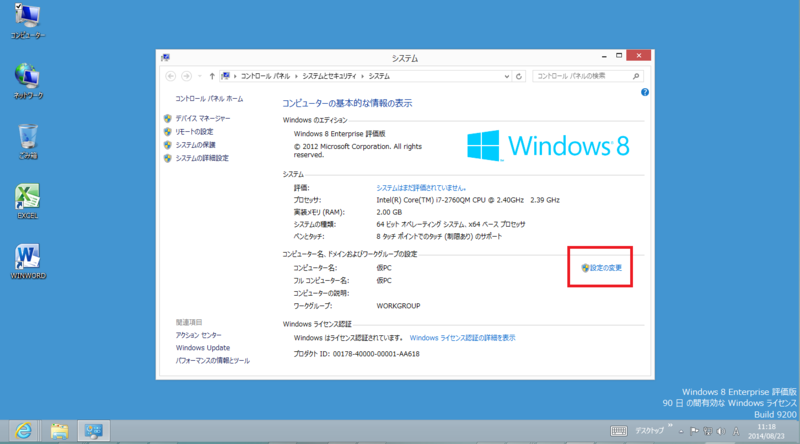Click the search magnifier icon
The image size is (800, 444).
(x=636, y=76)
